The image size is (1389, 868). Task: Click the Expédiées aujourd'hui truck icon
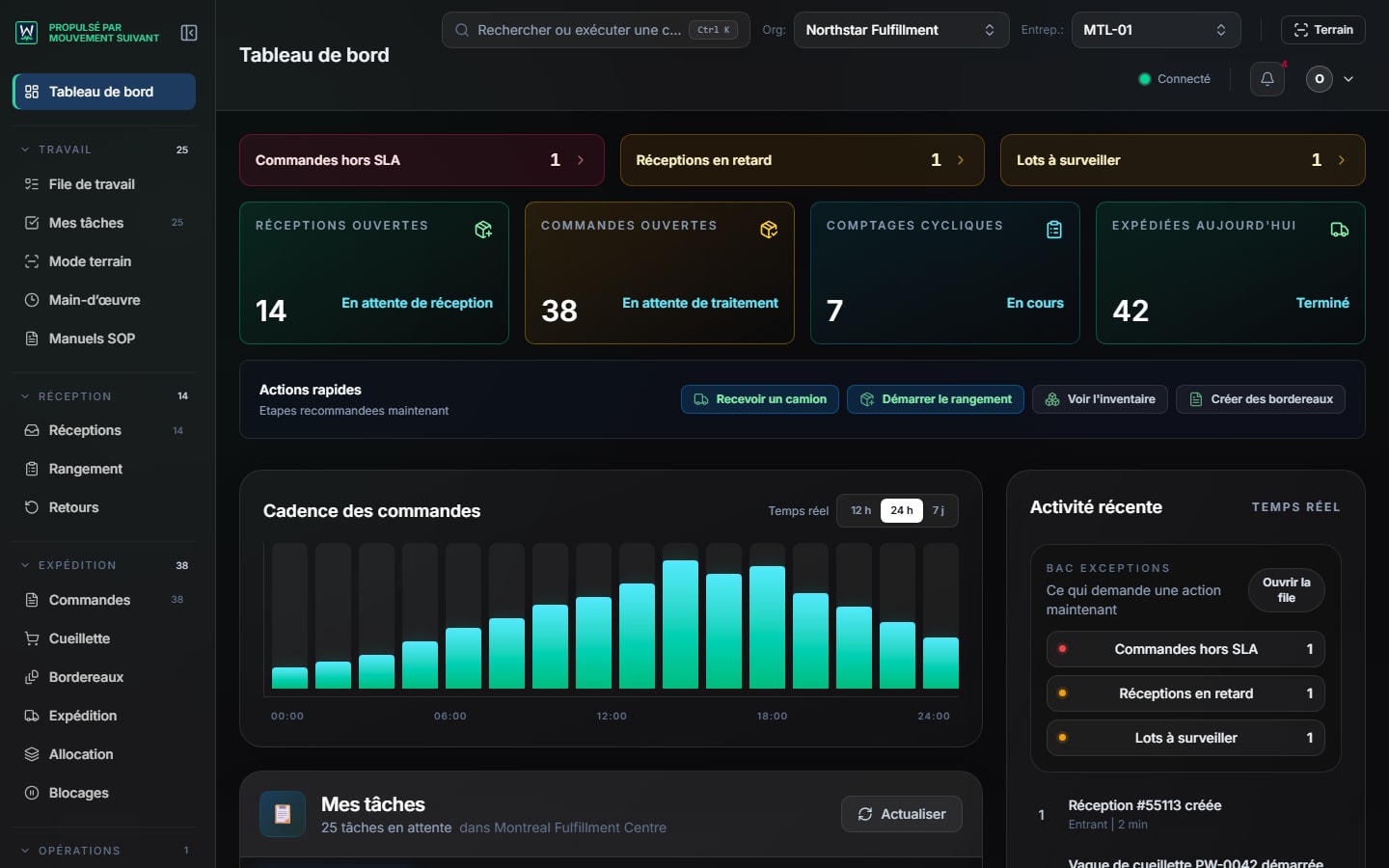(1340, 230)
